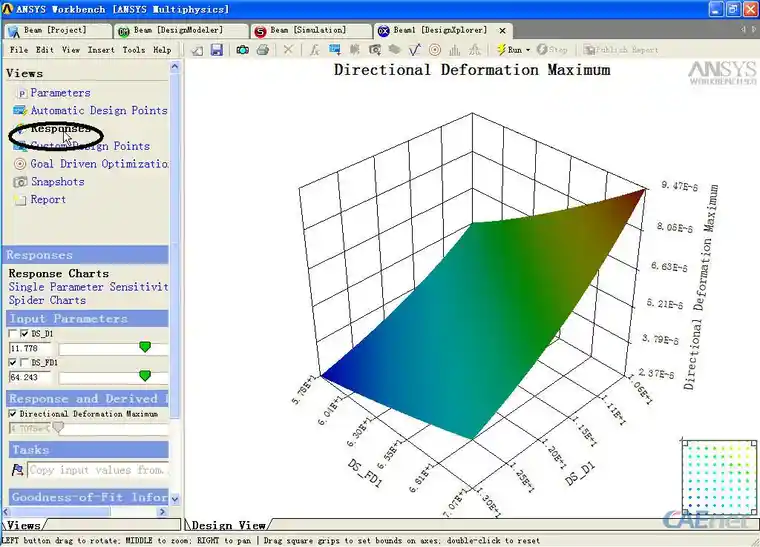Click the flag icon in Tasks section
The image size is (760, 547).
coord(17,469)
